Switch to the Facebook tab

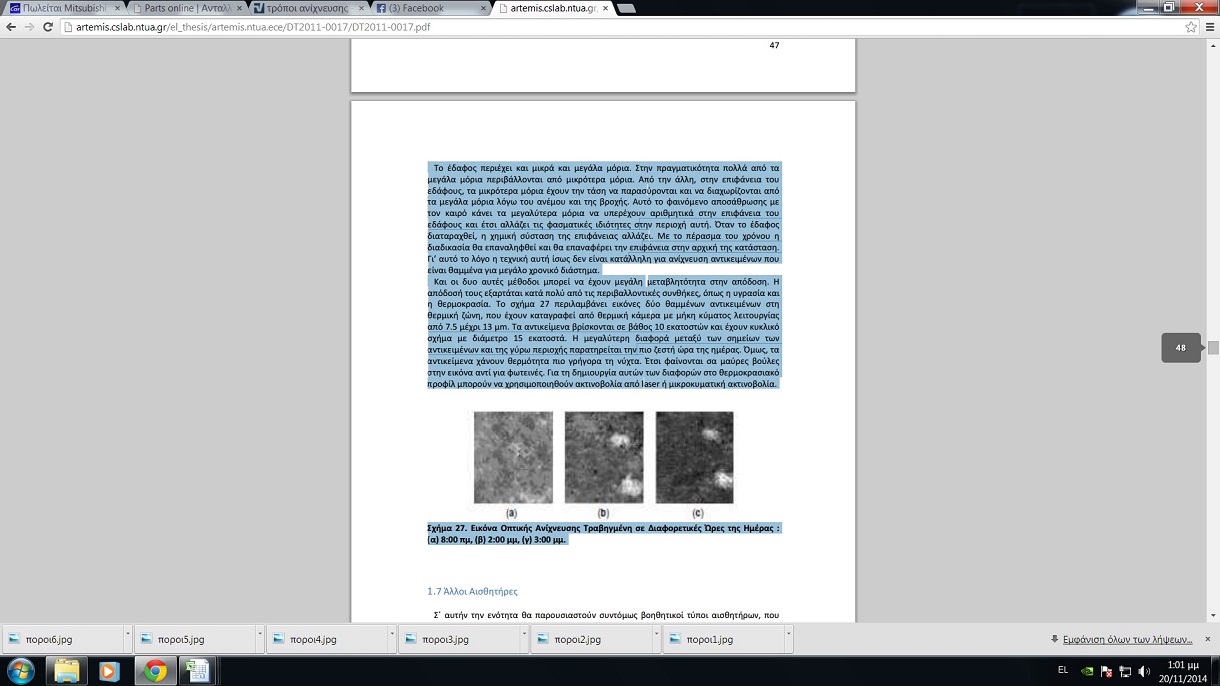click(422, 8)
